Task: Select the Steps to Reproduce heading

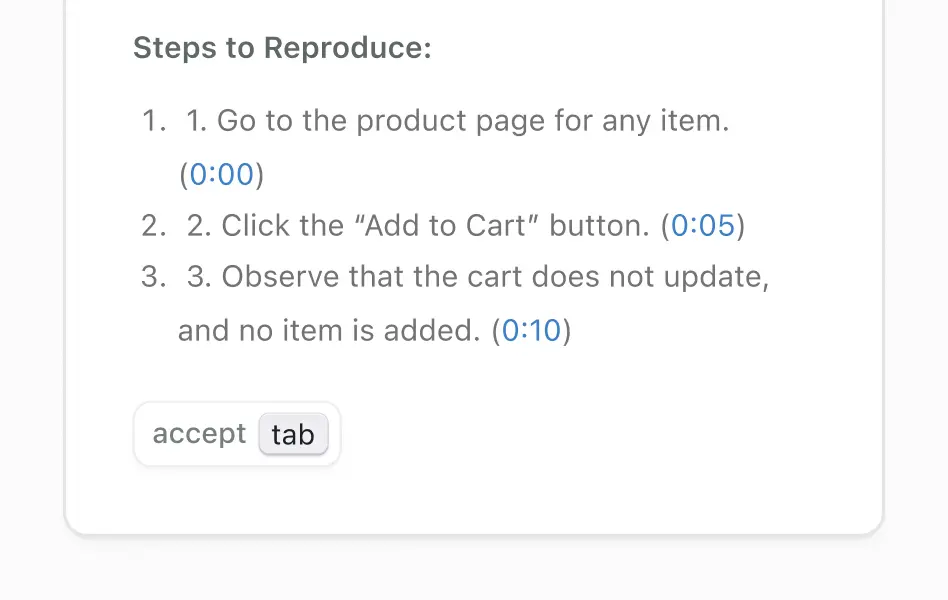Action: (x=282, y=47)
